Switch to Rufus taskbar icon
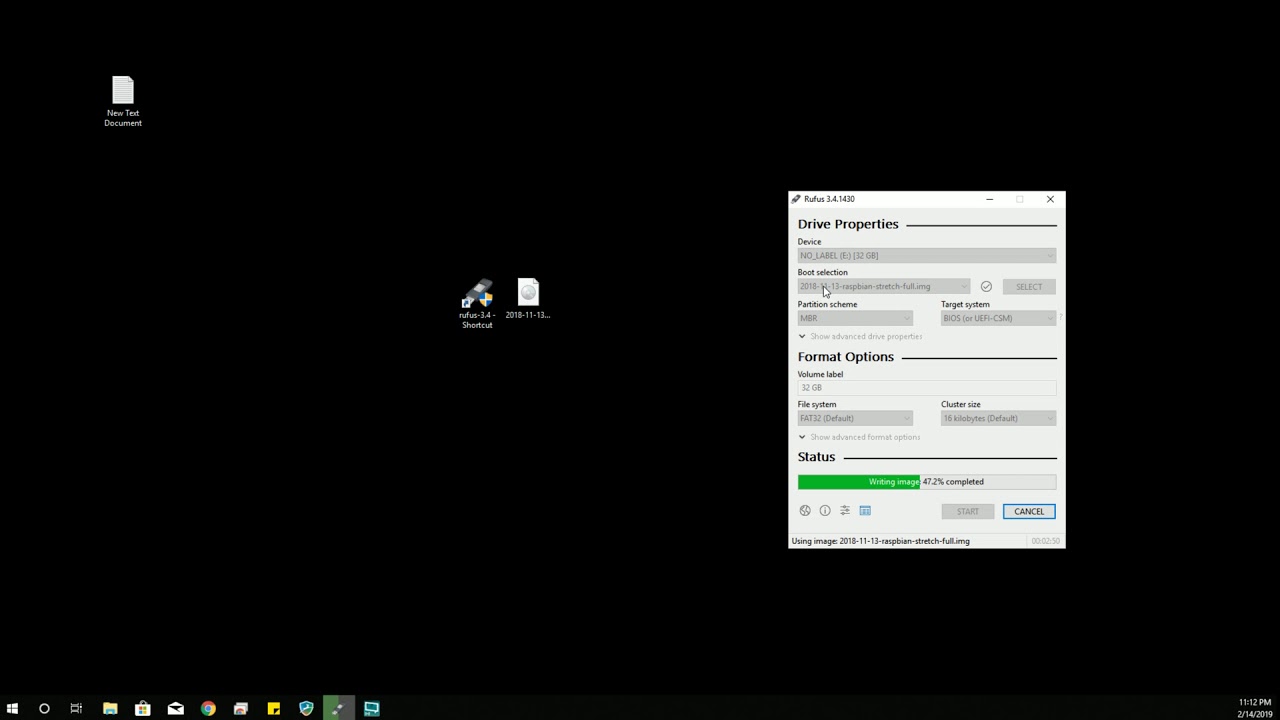1280x720 pixels. [339, 708]
